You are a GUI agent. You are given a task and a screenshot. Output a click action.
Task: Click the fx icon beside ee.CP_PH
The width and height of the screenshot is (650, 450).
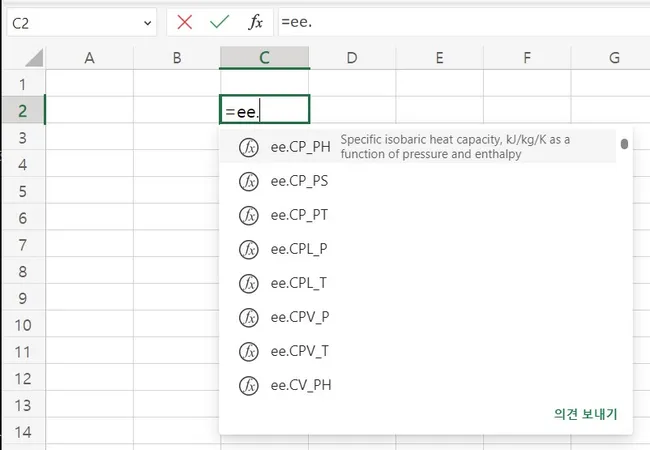(249, 148)
